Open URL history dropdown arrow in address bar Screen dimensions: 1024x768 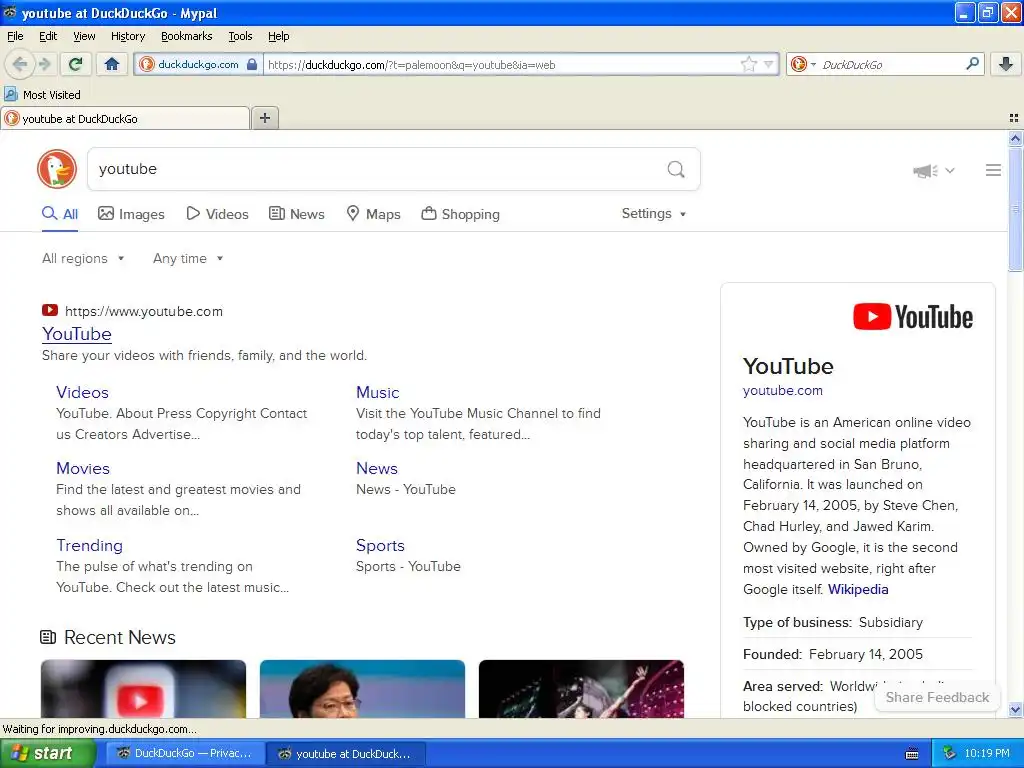tap(769, 64)
